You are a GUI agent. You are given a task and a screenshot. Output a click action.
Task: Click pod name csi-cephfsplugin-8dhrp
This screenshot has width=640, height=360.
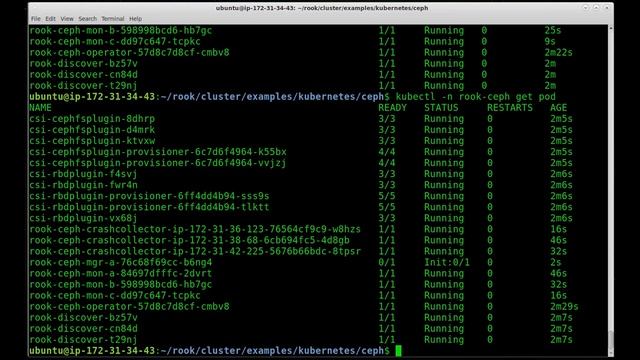[x=92, y=119]
